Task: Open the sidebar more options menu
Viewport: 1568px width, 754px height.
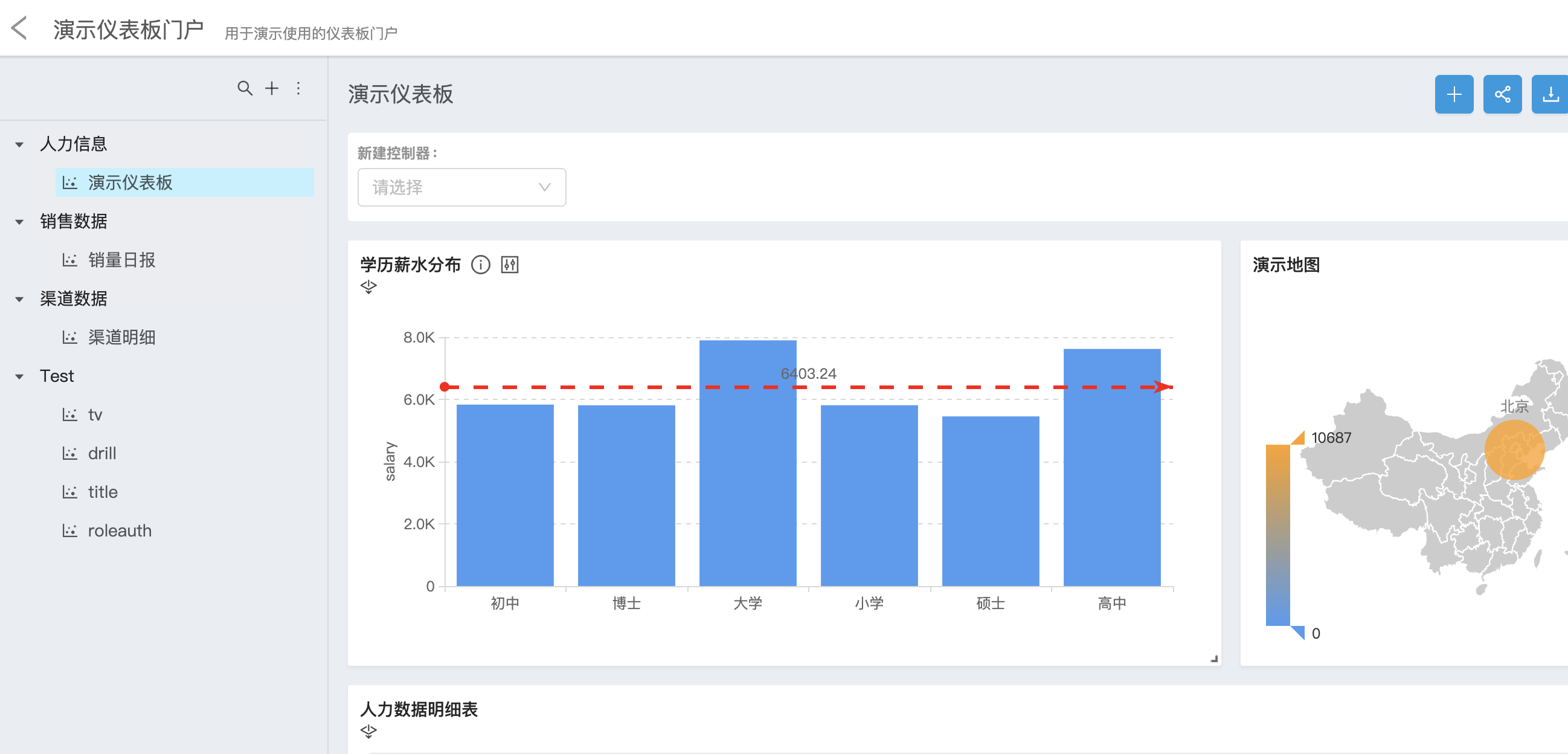Action: pyautogui.click(x=298, y=88)
